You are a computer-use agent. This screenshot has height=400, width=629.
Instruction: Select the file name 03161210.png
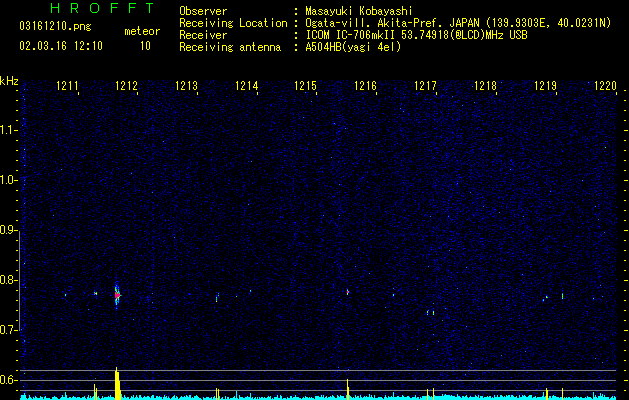point(55,26)
